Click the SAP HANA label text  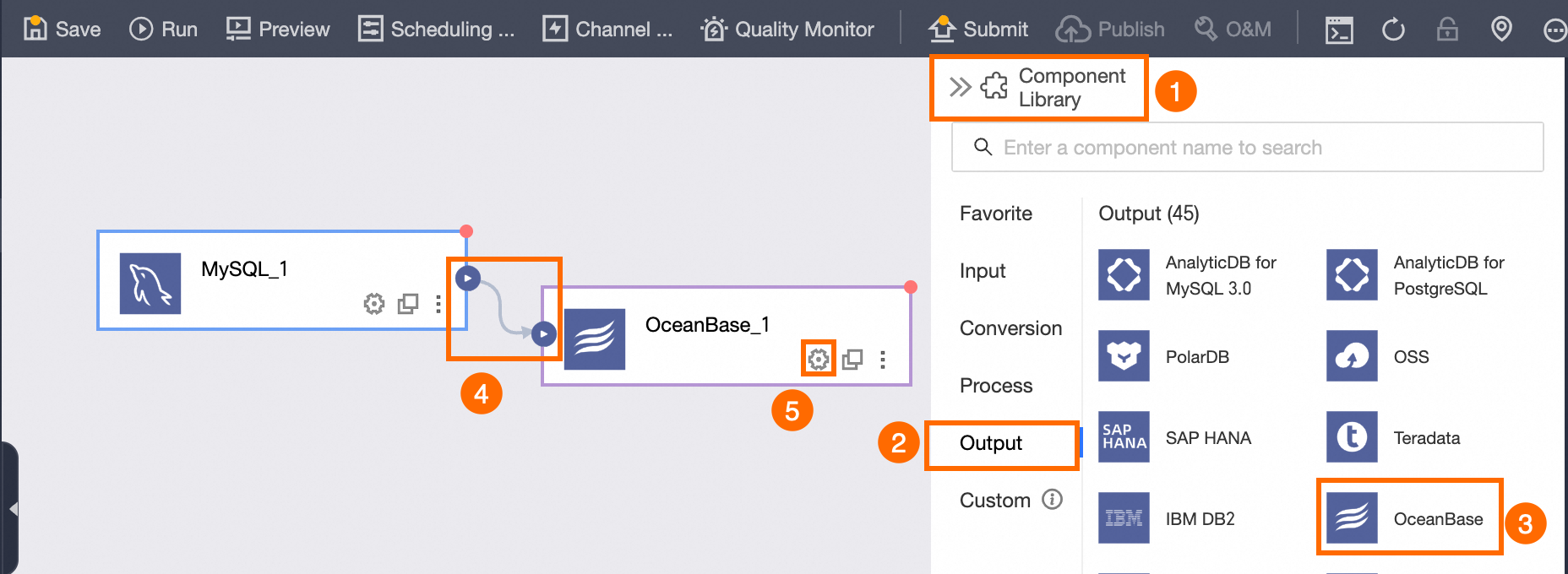(1208, 438)
